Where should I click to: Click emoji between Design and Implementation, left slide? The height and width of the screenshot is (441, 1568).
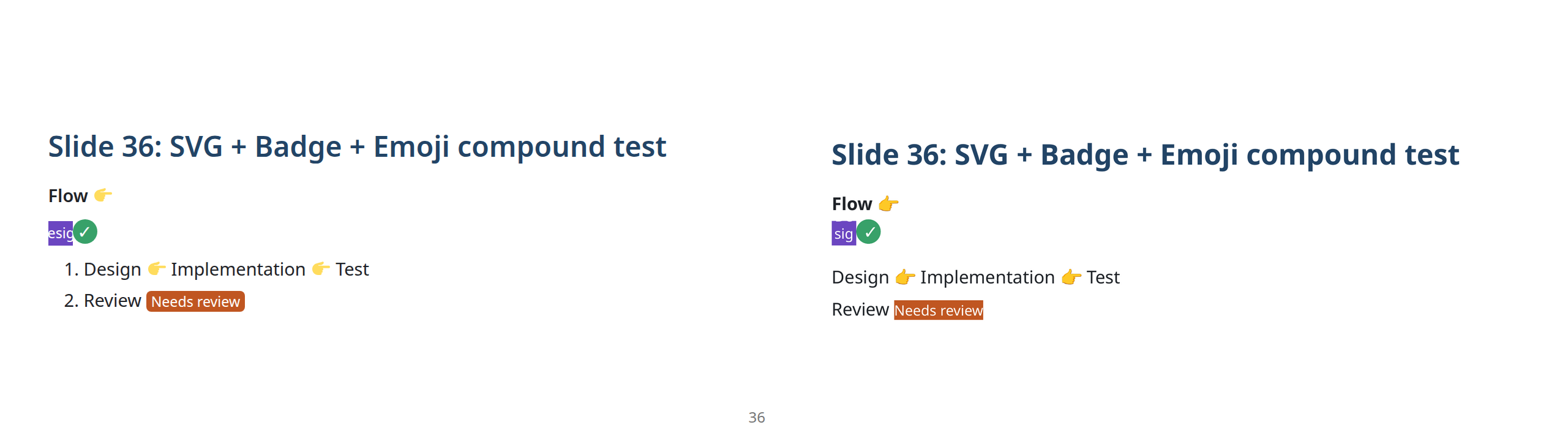tap(156, 269)
